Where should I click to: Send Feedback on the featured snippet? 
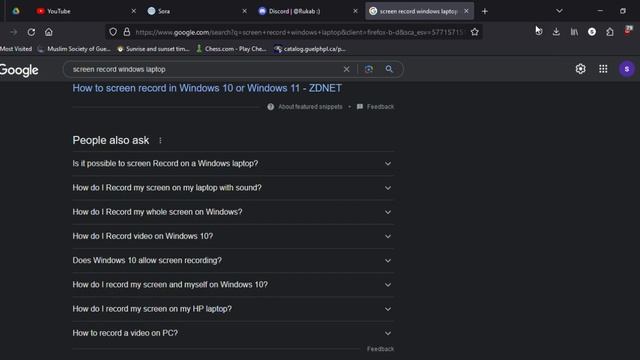tap(376, 107)
